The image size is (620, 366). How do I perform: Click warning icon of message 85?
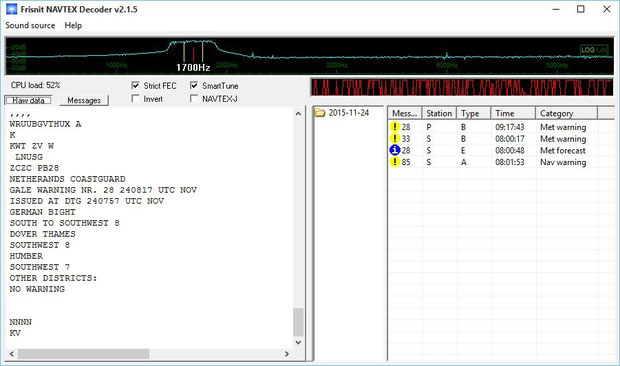(x=395, y=162)
